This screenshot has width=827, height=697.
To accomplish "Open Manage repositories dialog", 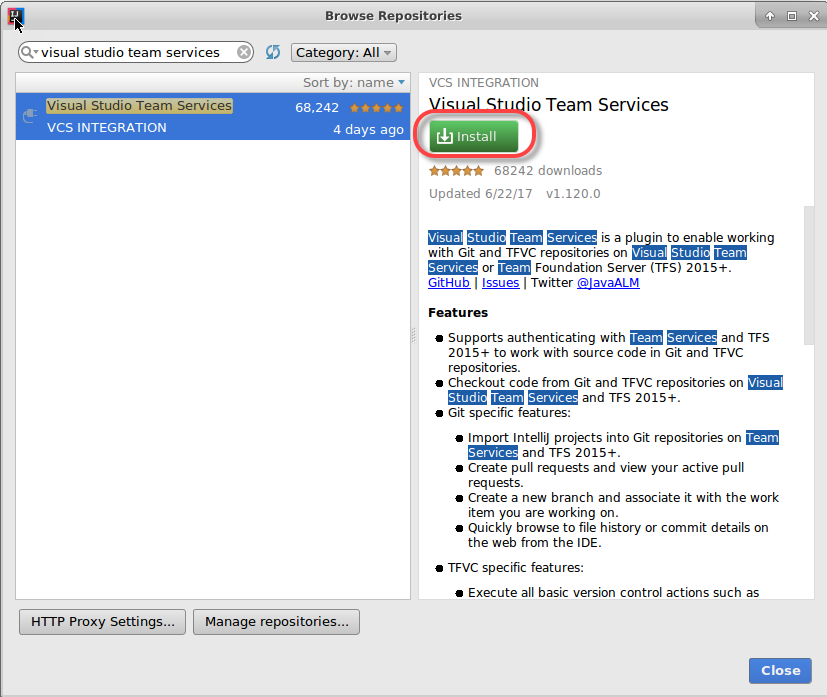I will tap(276, 622).
